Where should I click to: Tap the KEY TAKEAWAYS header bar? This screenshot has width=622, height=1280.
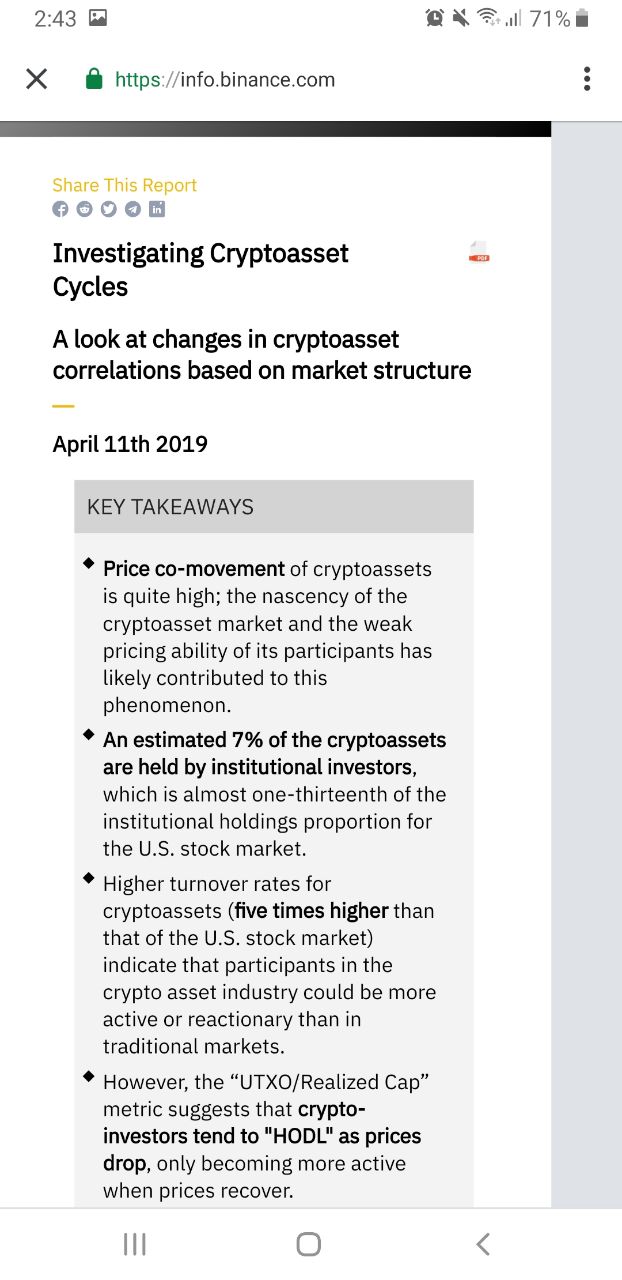pos(274,506)
